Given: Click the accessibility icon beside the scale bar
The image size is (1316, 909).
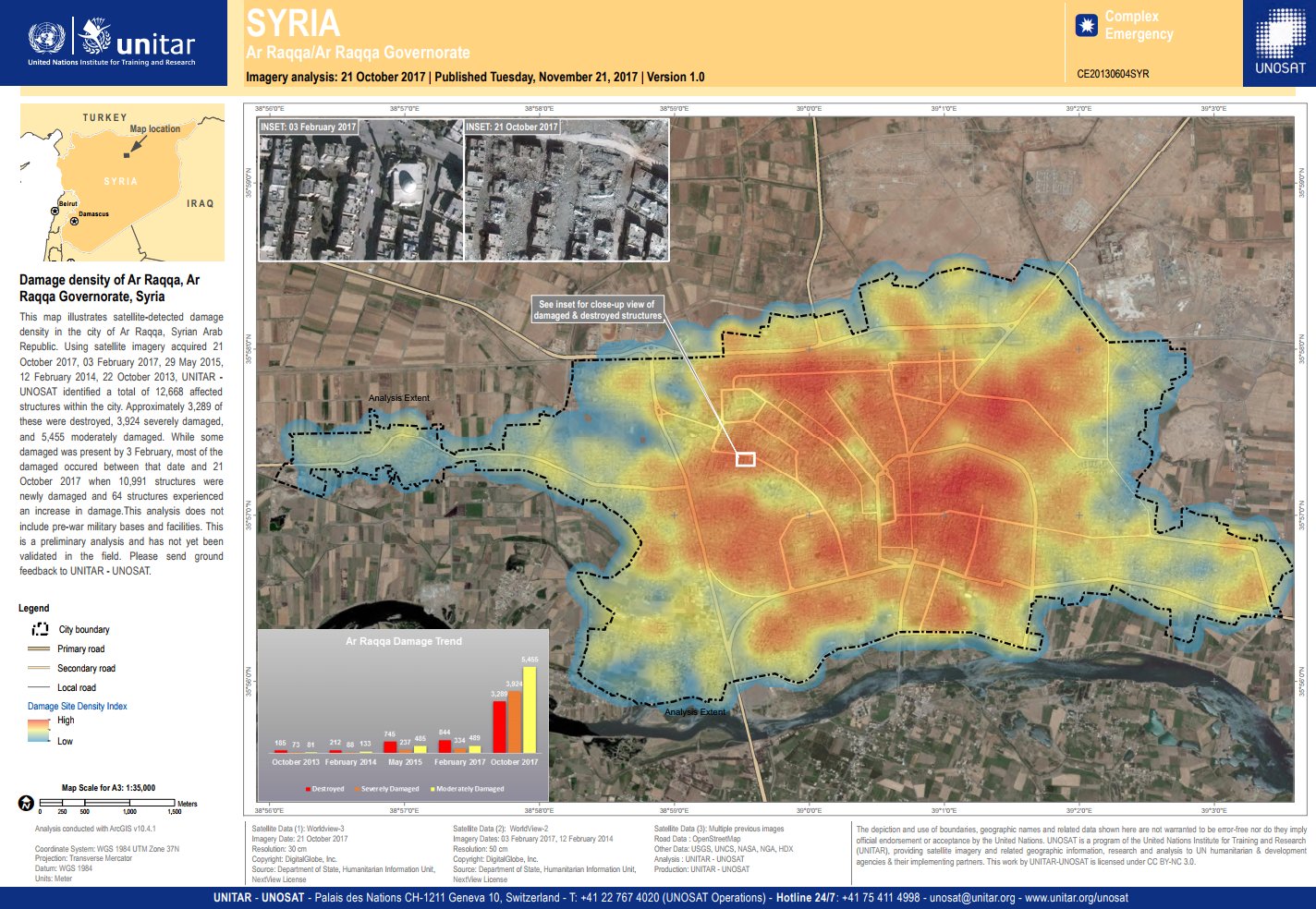Looking at the screenshot, I should (x=26, y=804).
